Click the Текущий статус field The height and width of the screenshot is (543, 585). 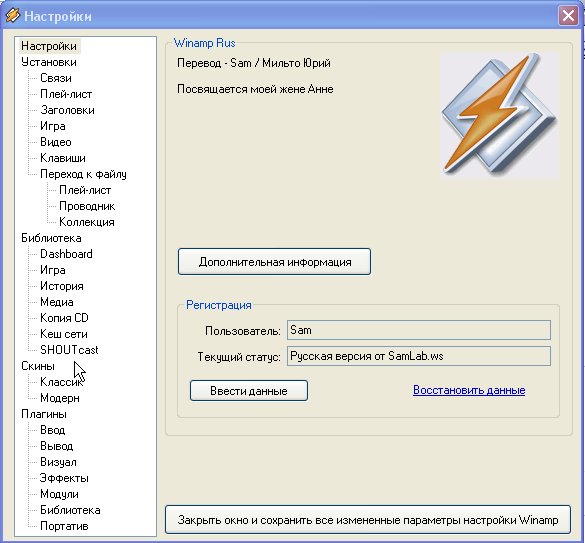419,356
